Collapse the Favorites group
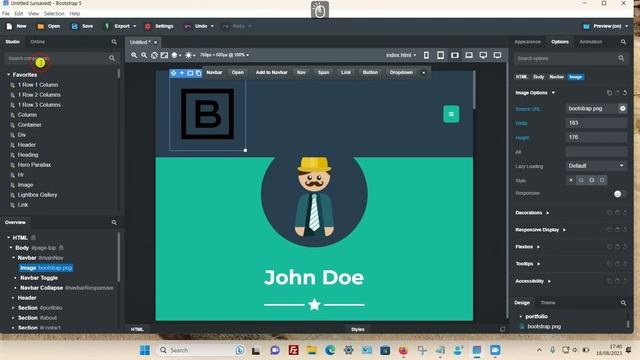Viewport: 640px width, 360px height. point(9,75)
